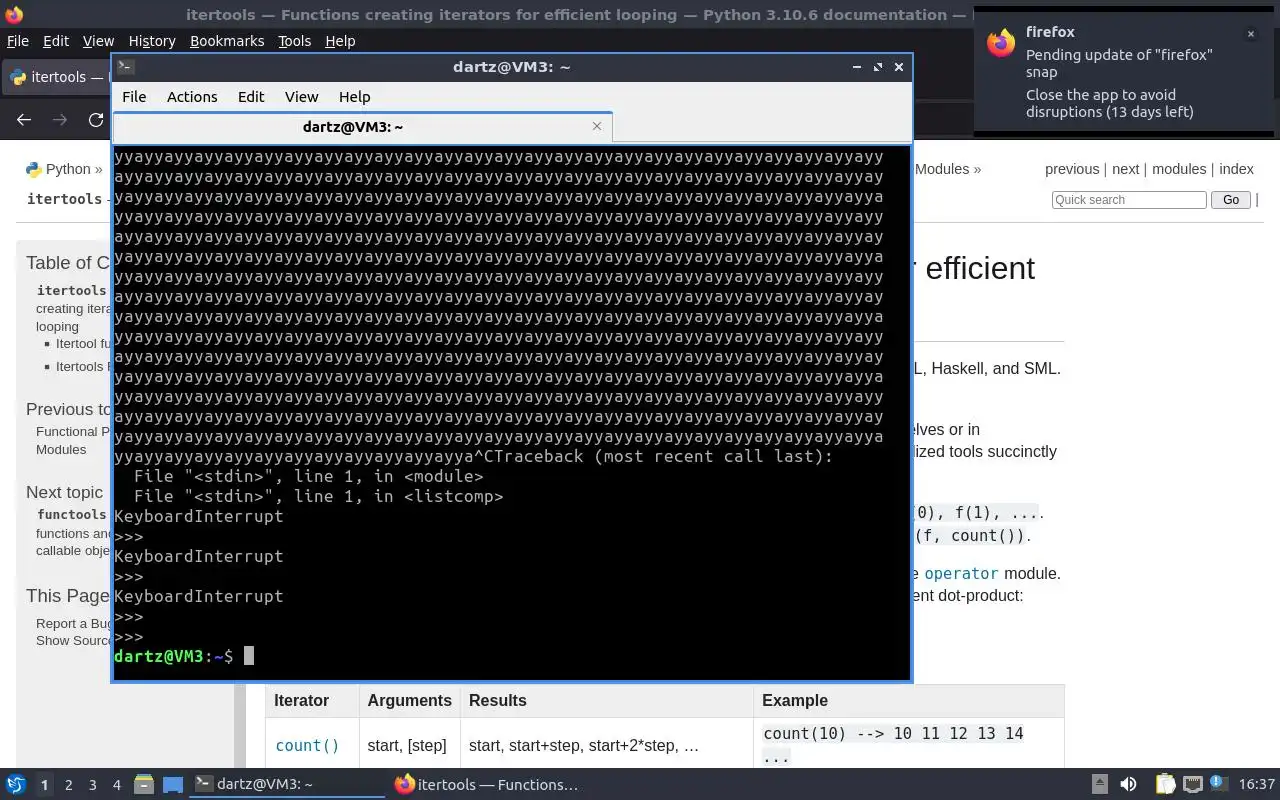
Task: Open the update notifier tray icon
Action: tap(1219, 785)
